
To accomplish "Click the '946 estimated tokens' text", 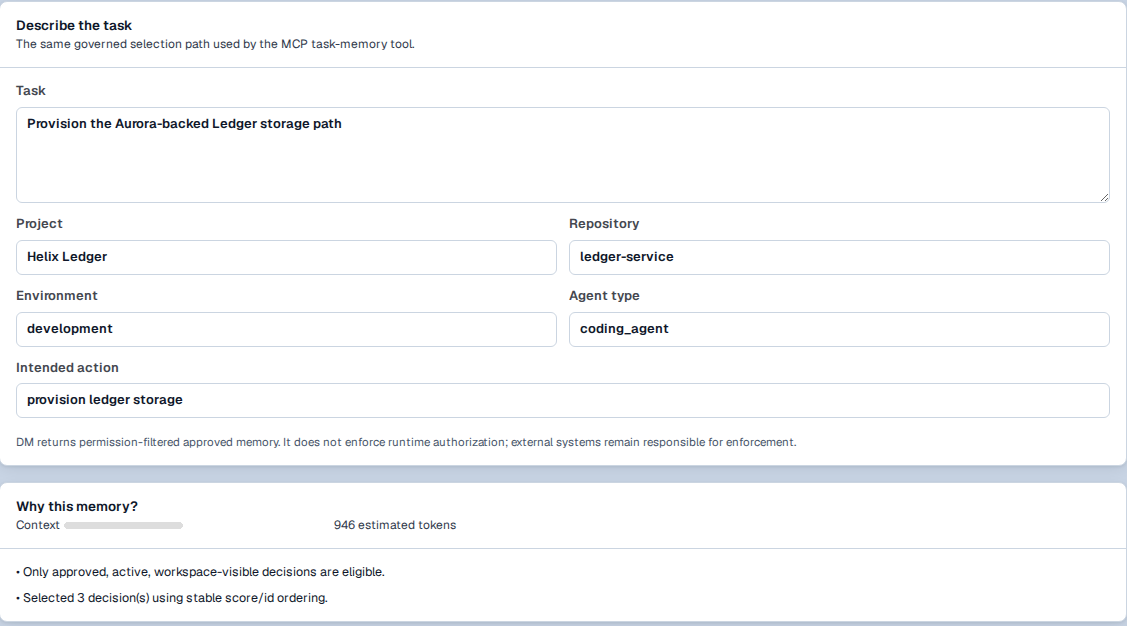I will pyautogui.click(x=395, y=525).
